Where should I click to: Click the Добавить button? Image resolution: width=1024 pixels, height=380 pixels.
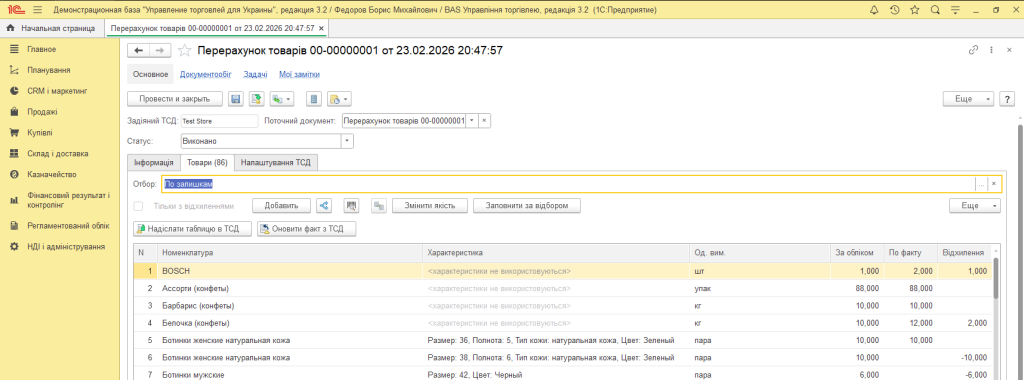[281, 206]
